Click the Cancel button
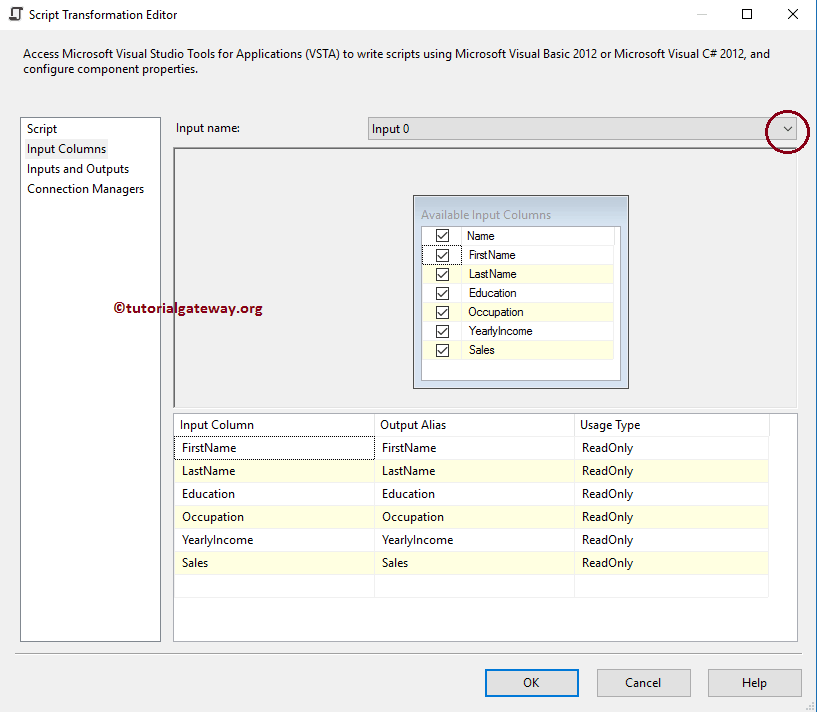Screen dimensions: 817x712 (x=643, y=682)
